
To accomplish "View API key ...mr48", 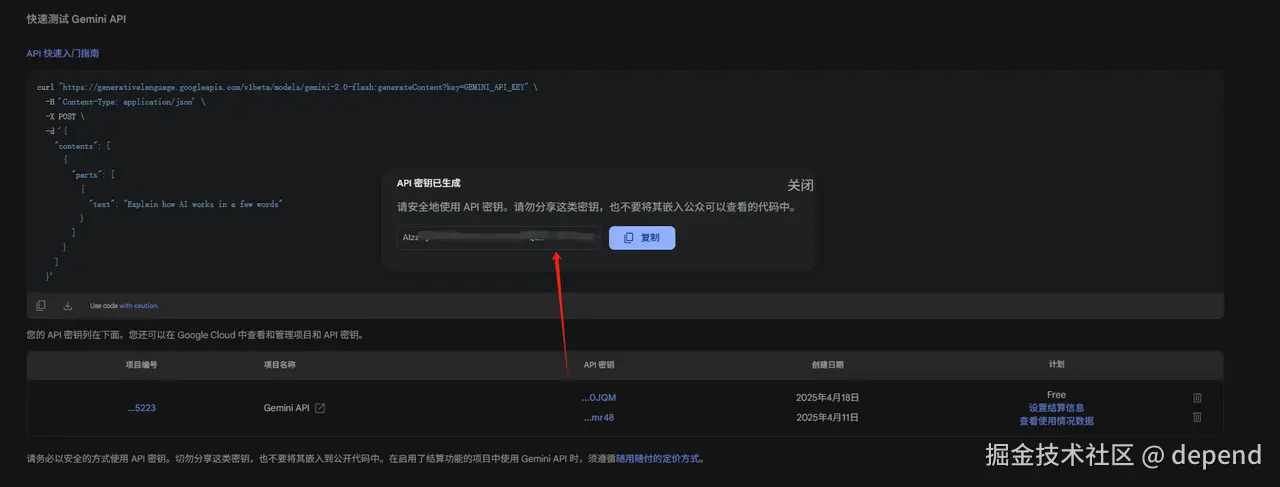I will tap(598, 417).
